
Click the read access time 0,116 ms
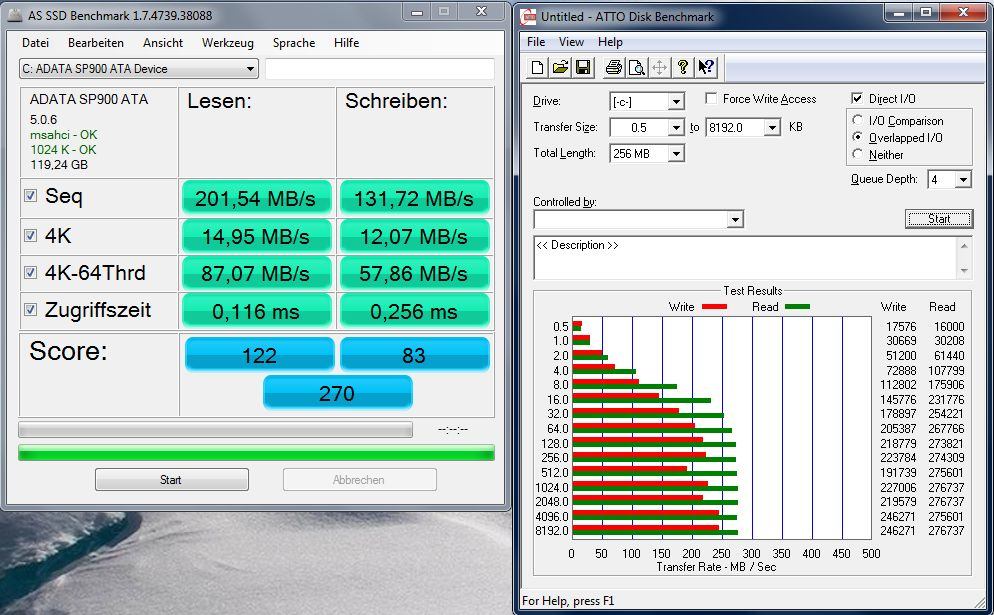pyautogui.click(x=256, y=311)
